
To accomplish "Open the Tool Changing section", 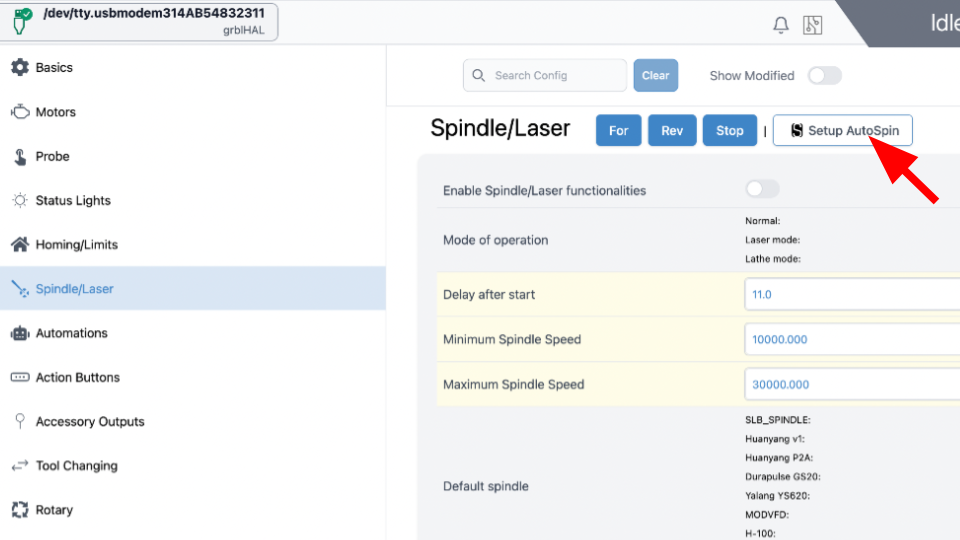I will pyautogui.click(x=193, y=466).
